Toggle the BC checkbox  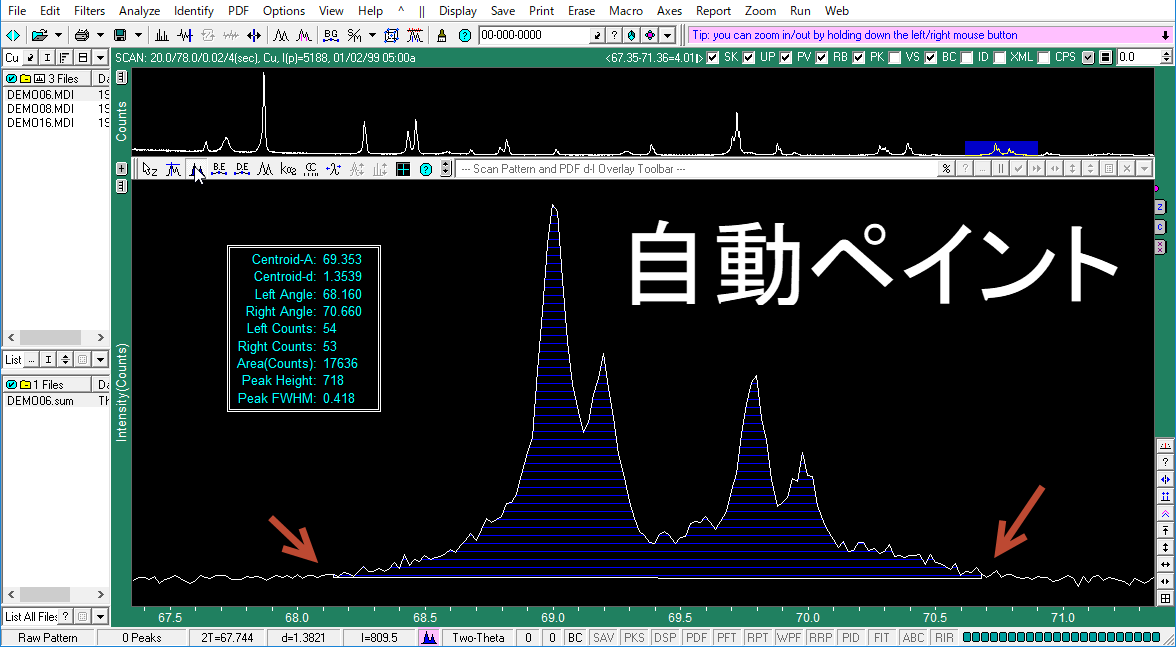[931, 57]
